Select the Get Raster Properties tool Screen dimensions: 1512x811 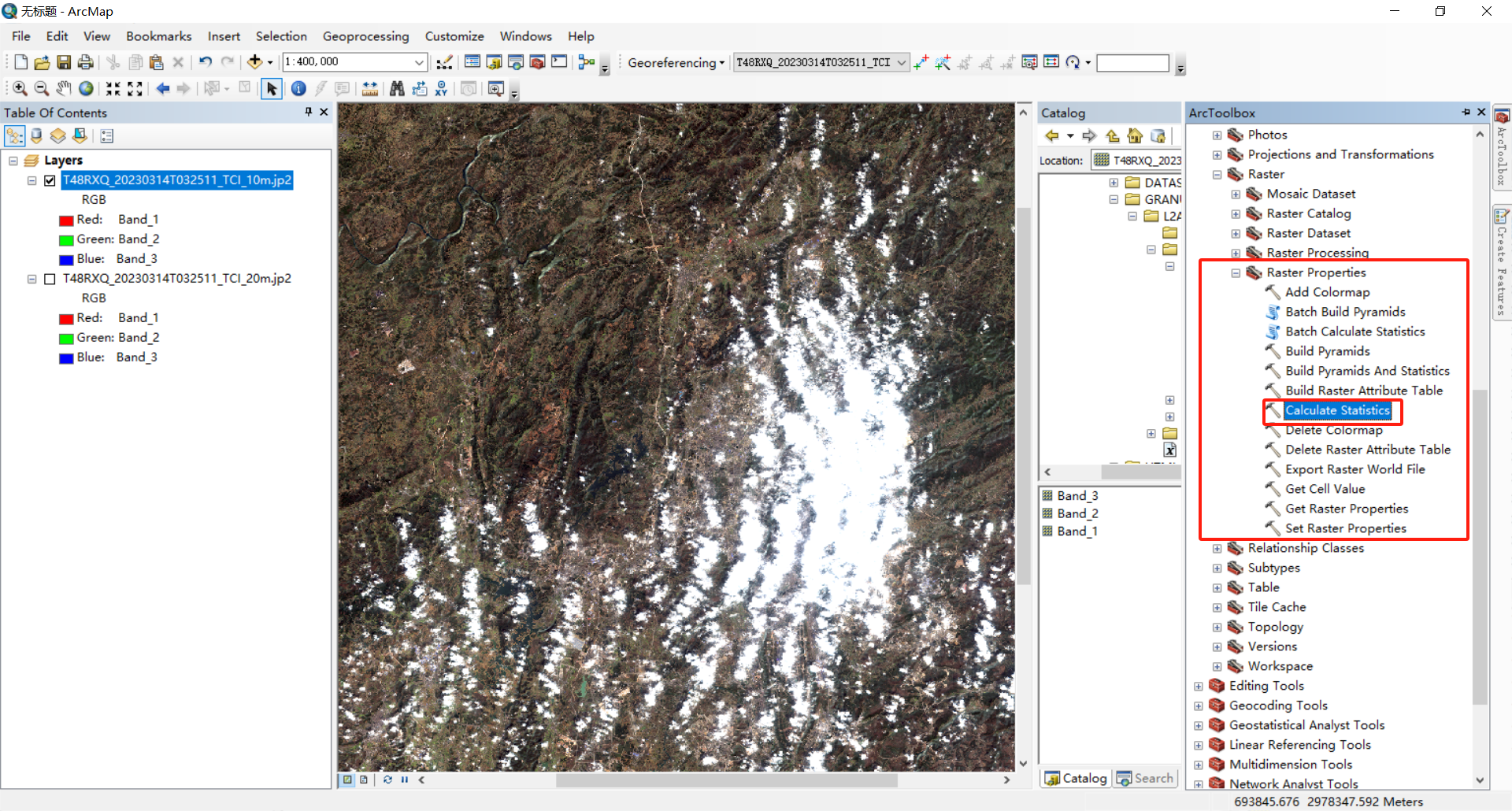[1347, 509]
